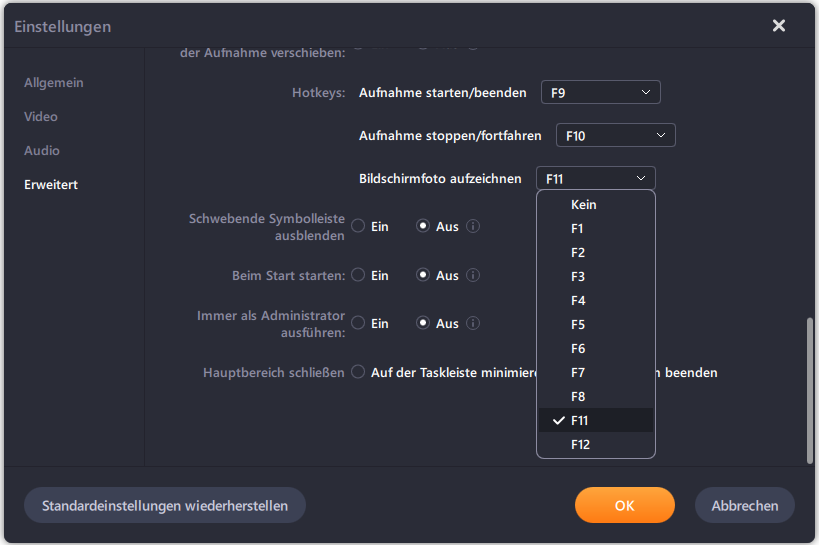This screenshot has height=545, width=819.
Task: Confirm settings with the OK button
Action: pos(625,505)
